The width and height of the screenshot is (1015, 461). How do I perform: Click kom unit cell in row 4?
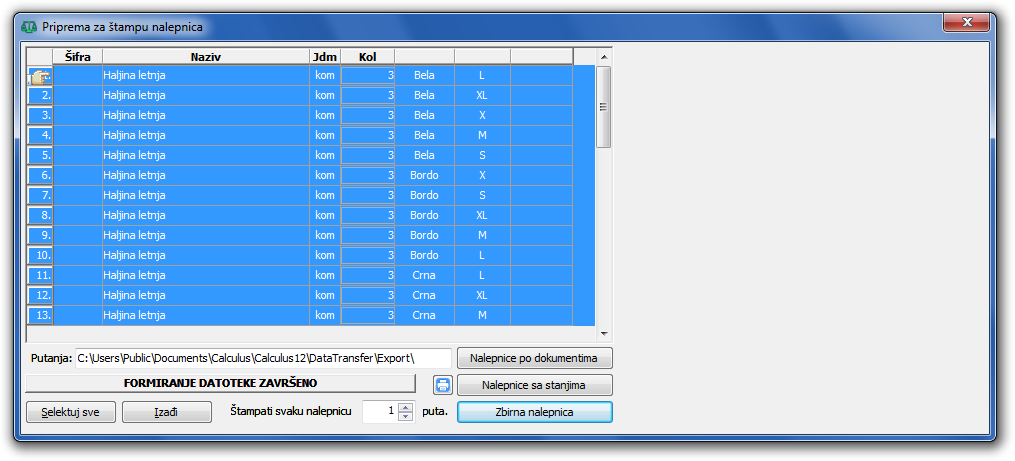[x=325, y=135]
